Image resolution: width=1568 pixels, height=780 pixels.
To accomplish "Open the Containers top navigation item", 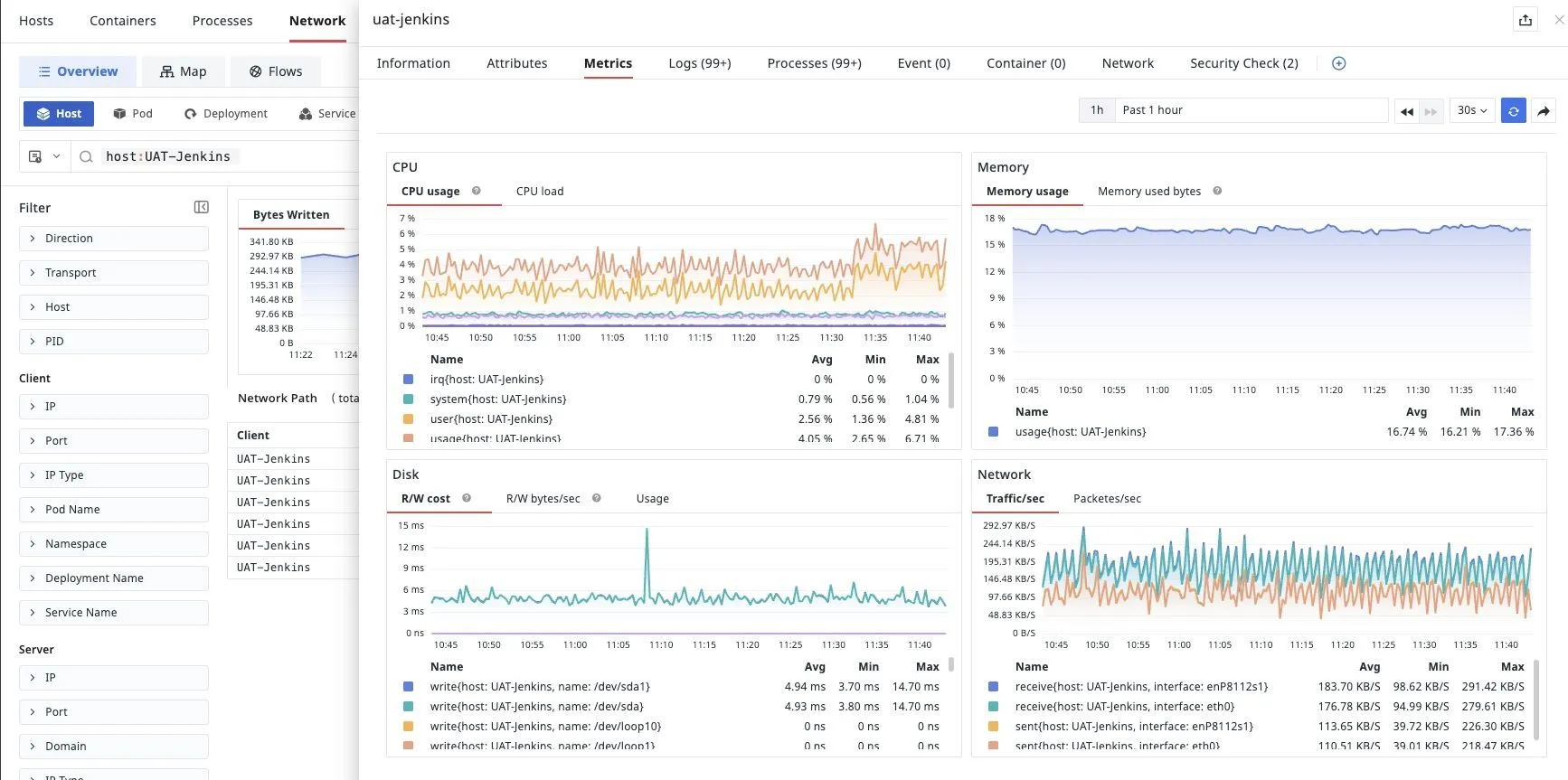I will pyautogui.click(x=123, y=21).
